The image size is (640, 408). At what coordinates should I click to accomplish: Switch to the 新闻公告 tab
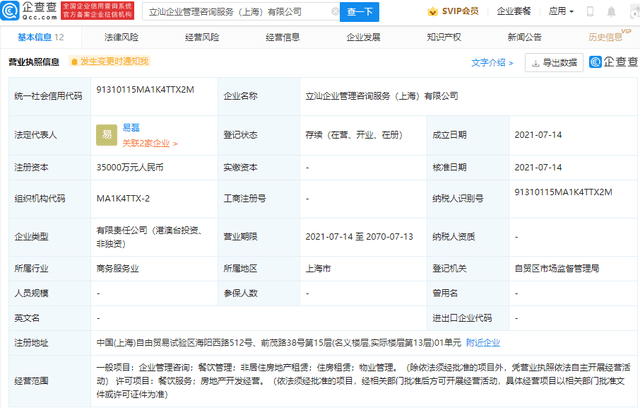click(524, 37)
